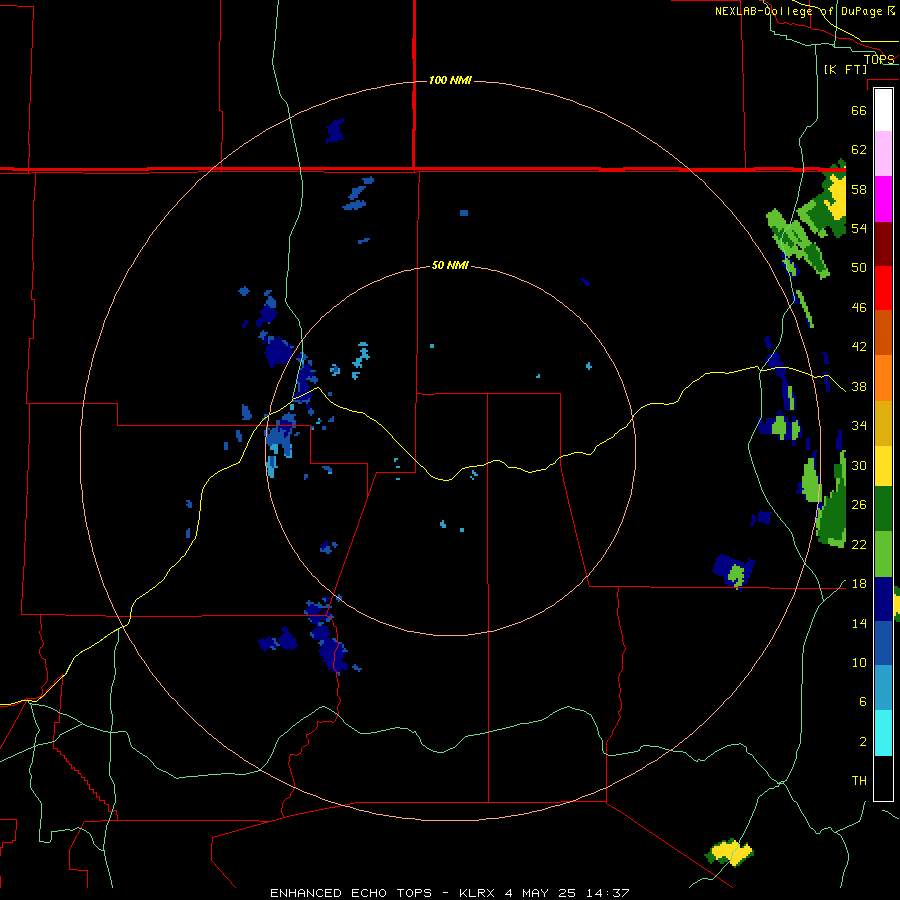900x900 pixels.
Task: Click legend value "42"
Action: 859,347
